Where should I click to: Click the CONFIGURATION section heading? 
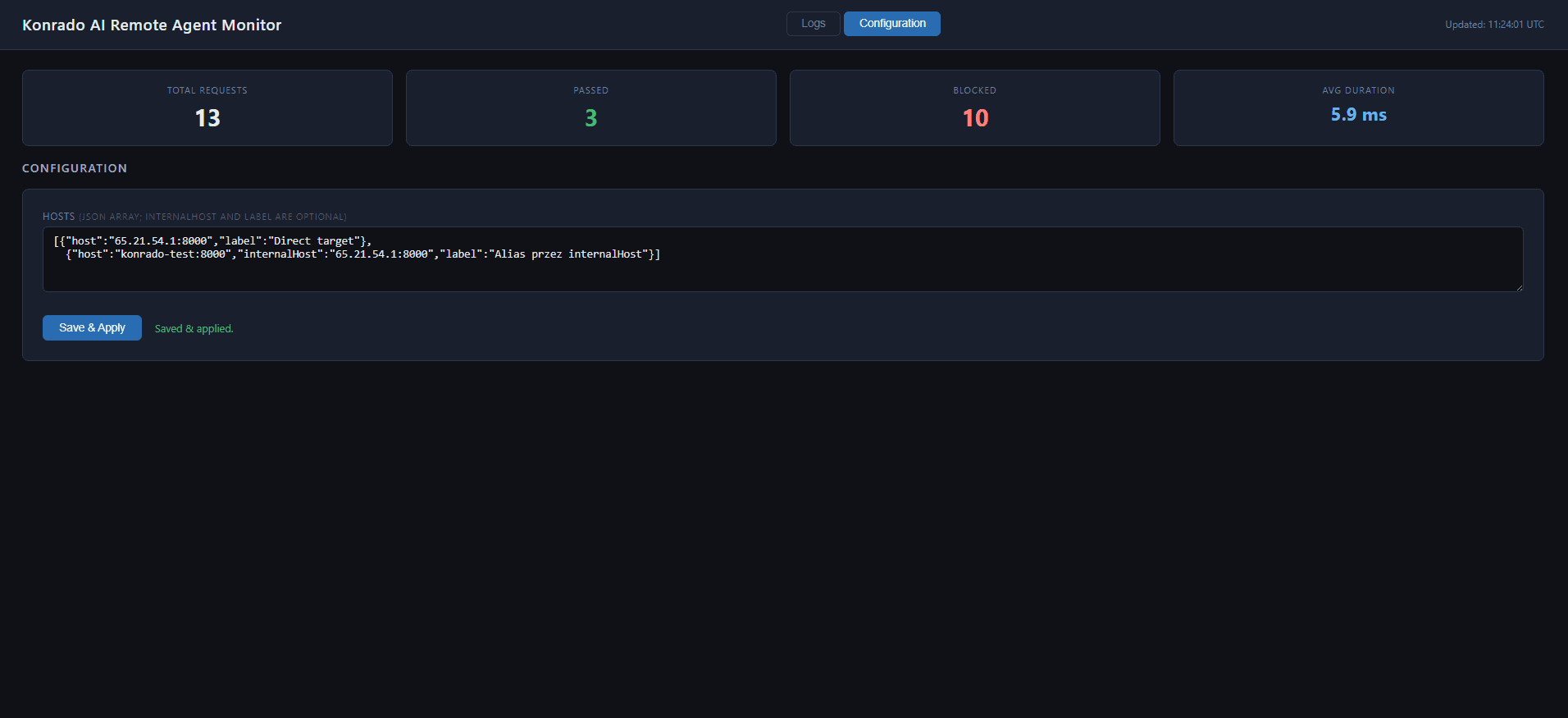click(x=75, y=168)
